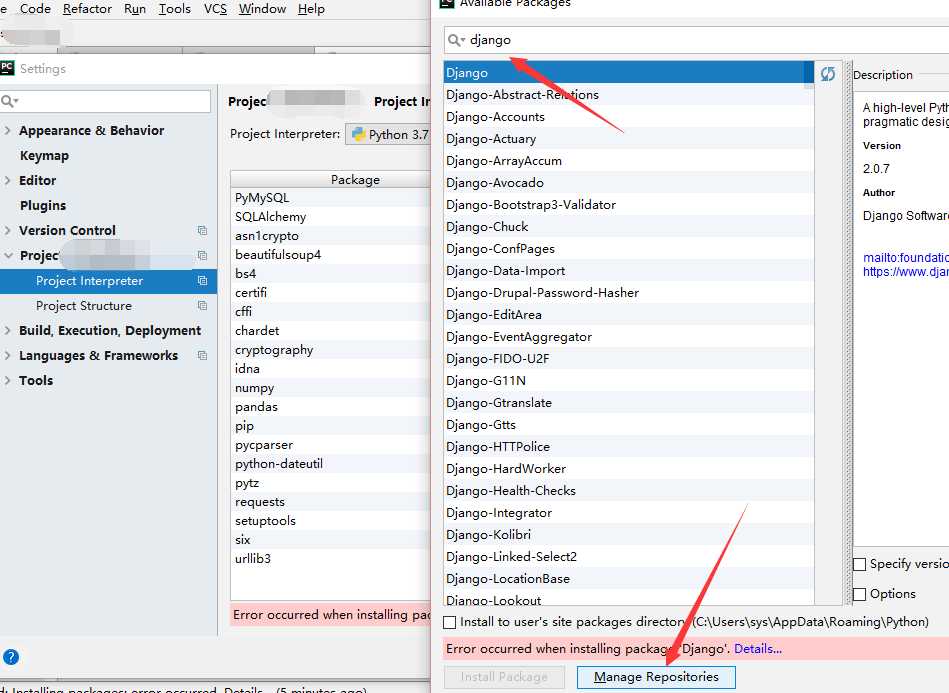The height and width of the screenshot is (693, 949).
Task: Open the Code menu
Action: [35, 9]
